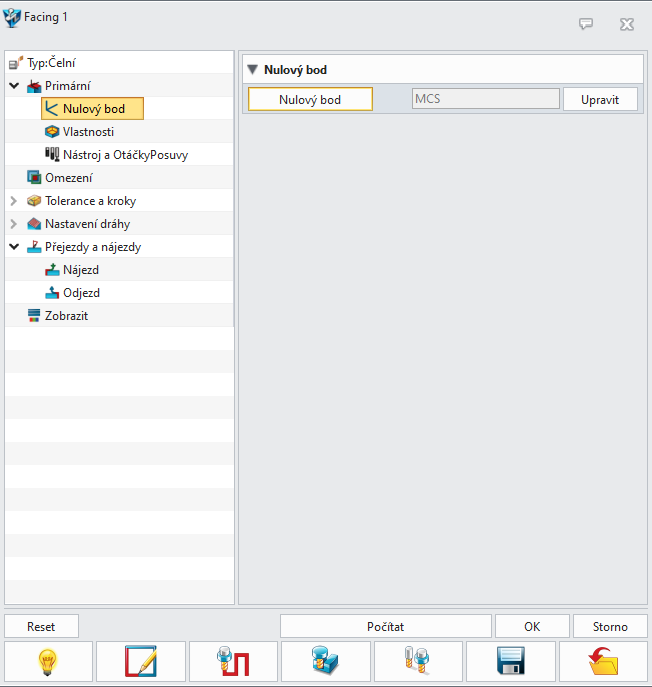Click the red toolpath tool icon
The height and width of the screenshot is (687, 652).
pyautogui.click(x=233, y=662)
